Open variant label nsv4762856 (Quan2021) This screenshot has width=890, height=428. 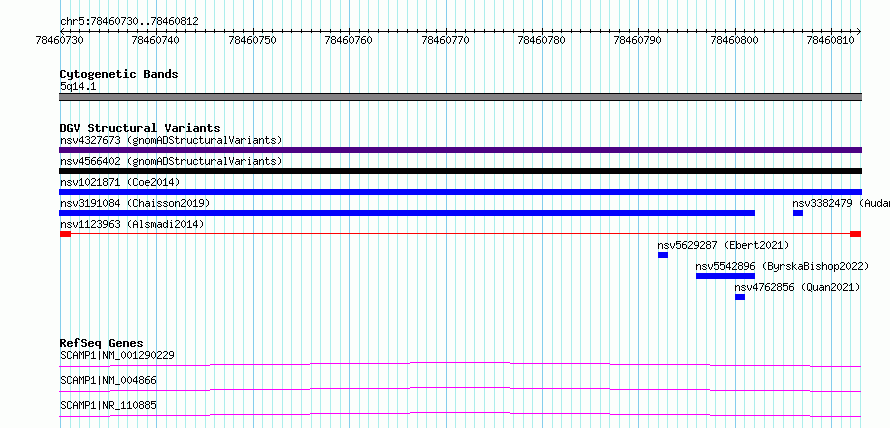(797, 287)
